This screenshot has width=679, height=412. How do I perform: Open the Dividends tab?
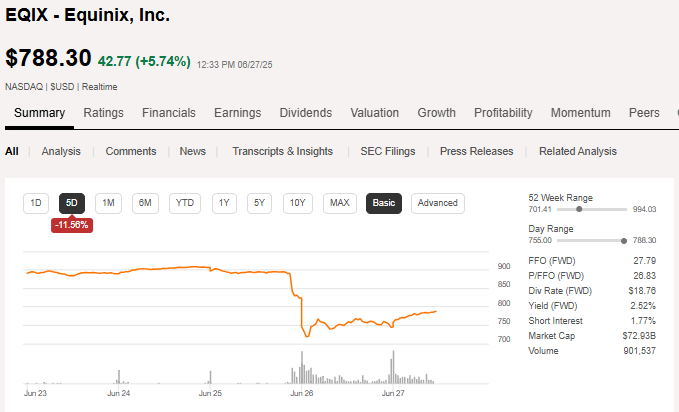[x=305, y=113]
